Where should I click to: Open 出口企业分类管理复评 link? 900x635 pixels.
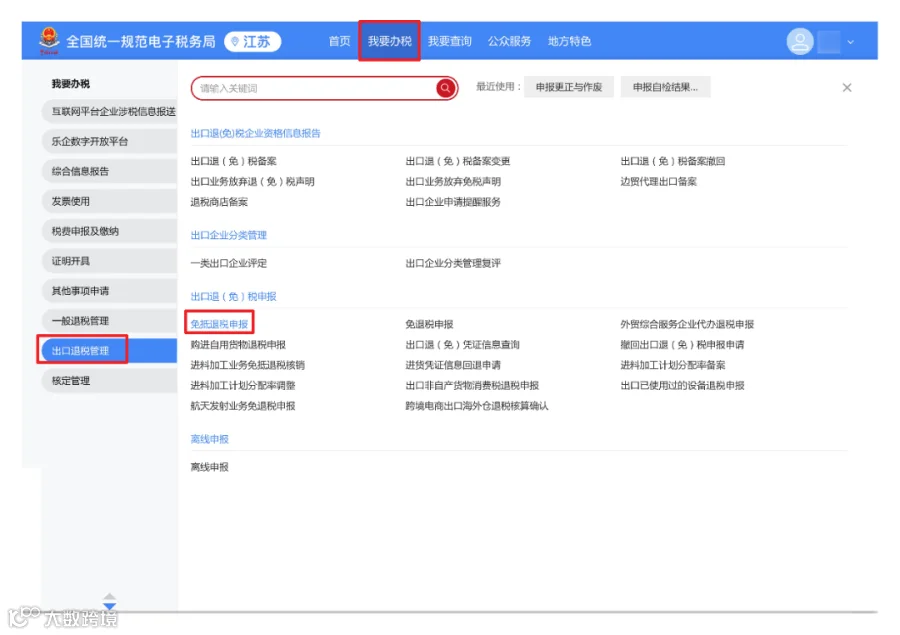tap(453, 263)
